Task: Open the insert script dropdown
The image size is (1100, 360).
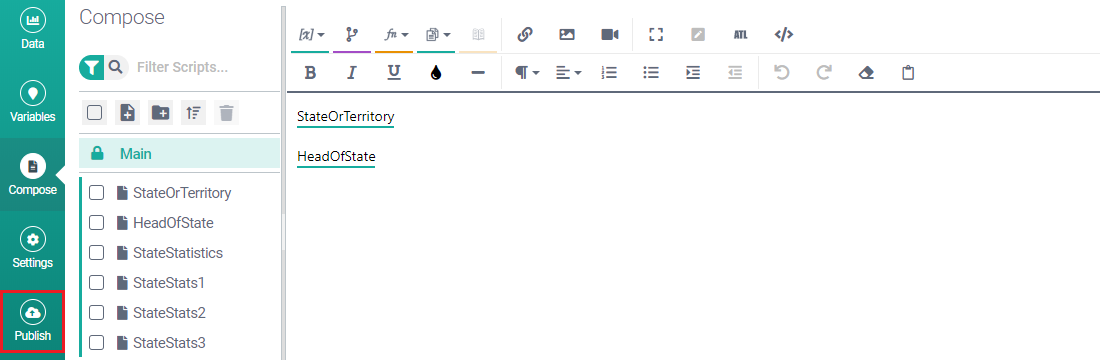Action: [x=436, y=34]
